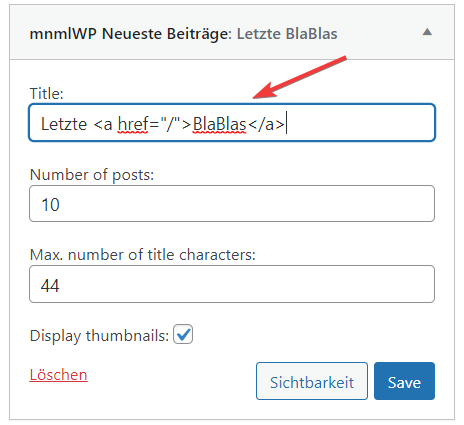Image resolution: width=464 pixels, height=425 pixels.
Task: Place cursor on closing </a> tag text
Action: click(x=266, y=124)
